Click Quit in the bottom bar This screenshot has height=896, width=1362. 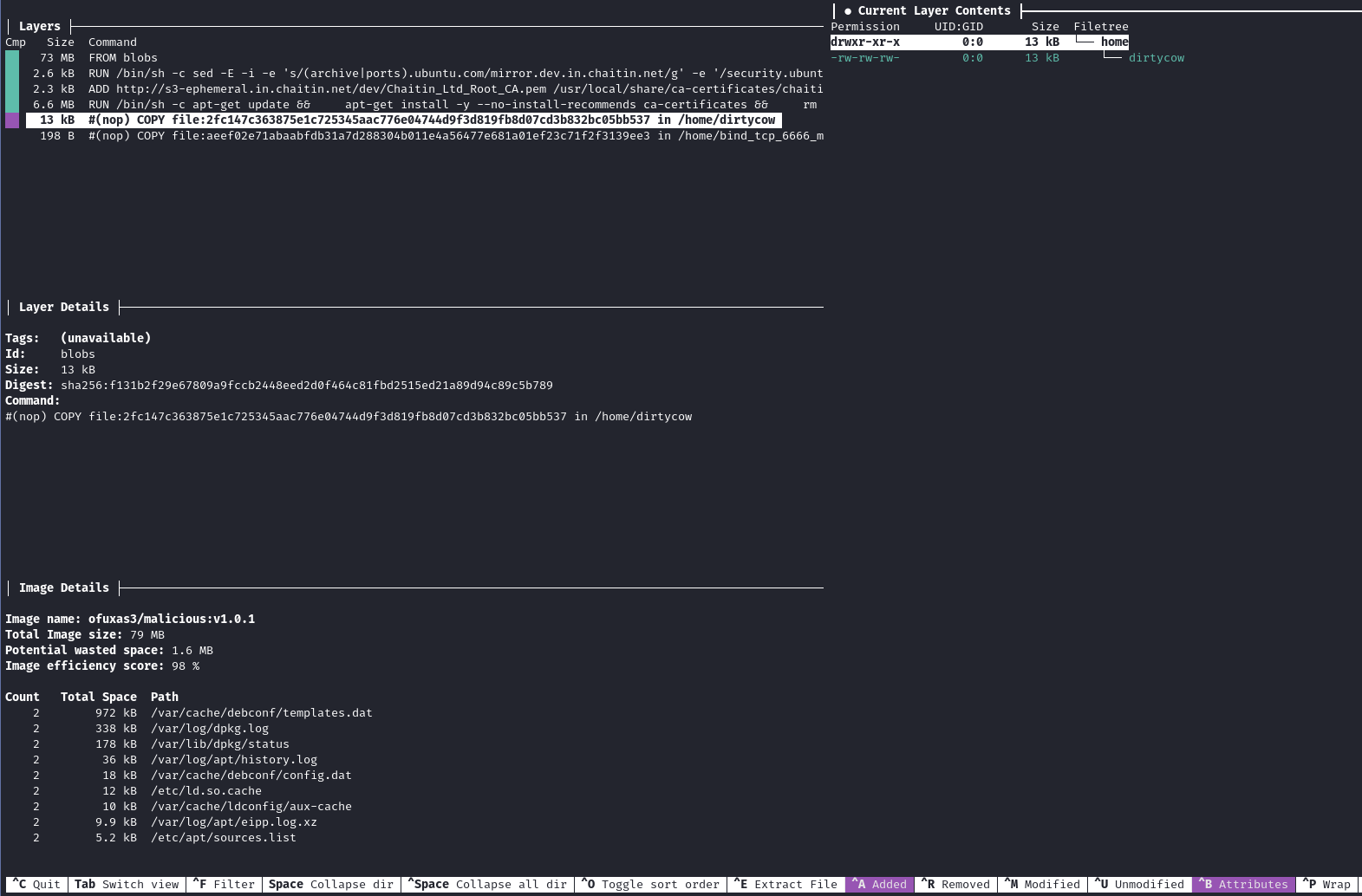(36, 885)
